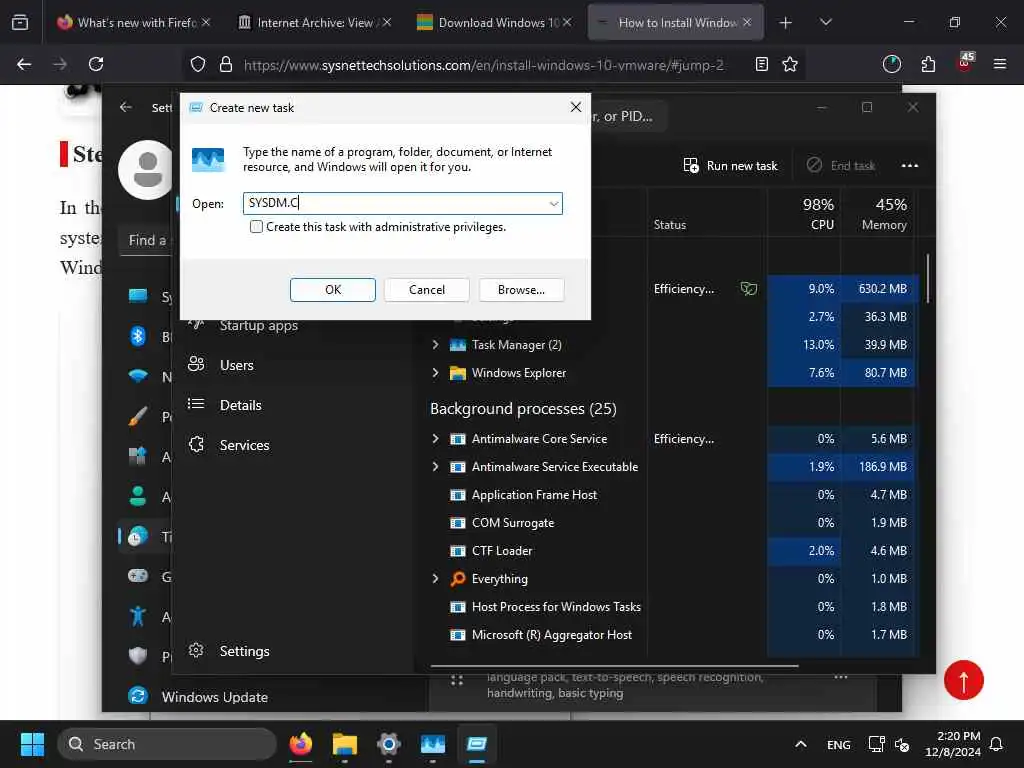
Task: Show hidden system tray icons chevron
Action: coord(801,744)
